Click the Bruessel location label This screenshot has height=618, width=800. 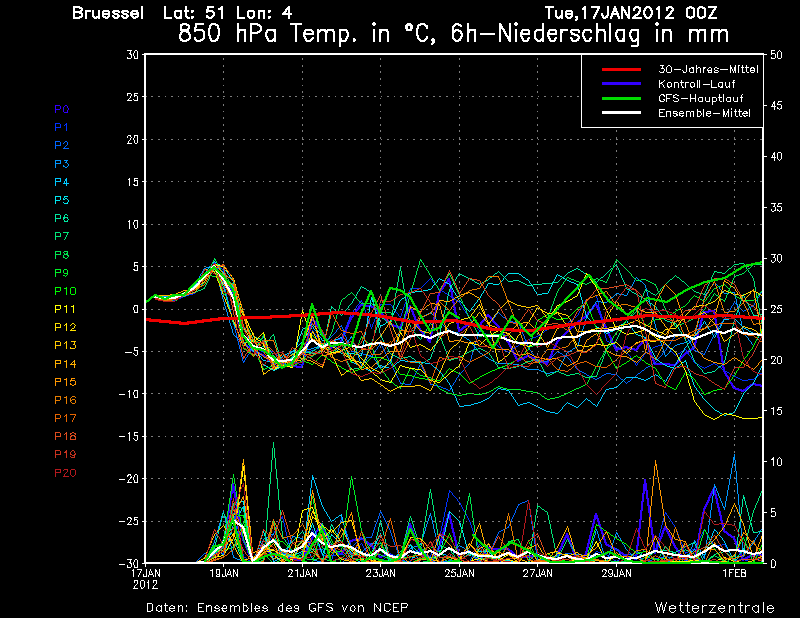pos(110,13)
